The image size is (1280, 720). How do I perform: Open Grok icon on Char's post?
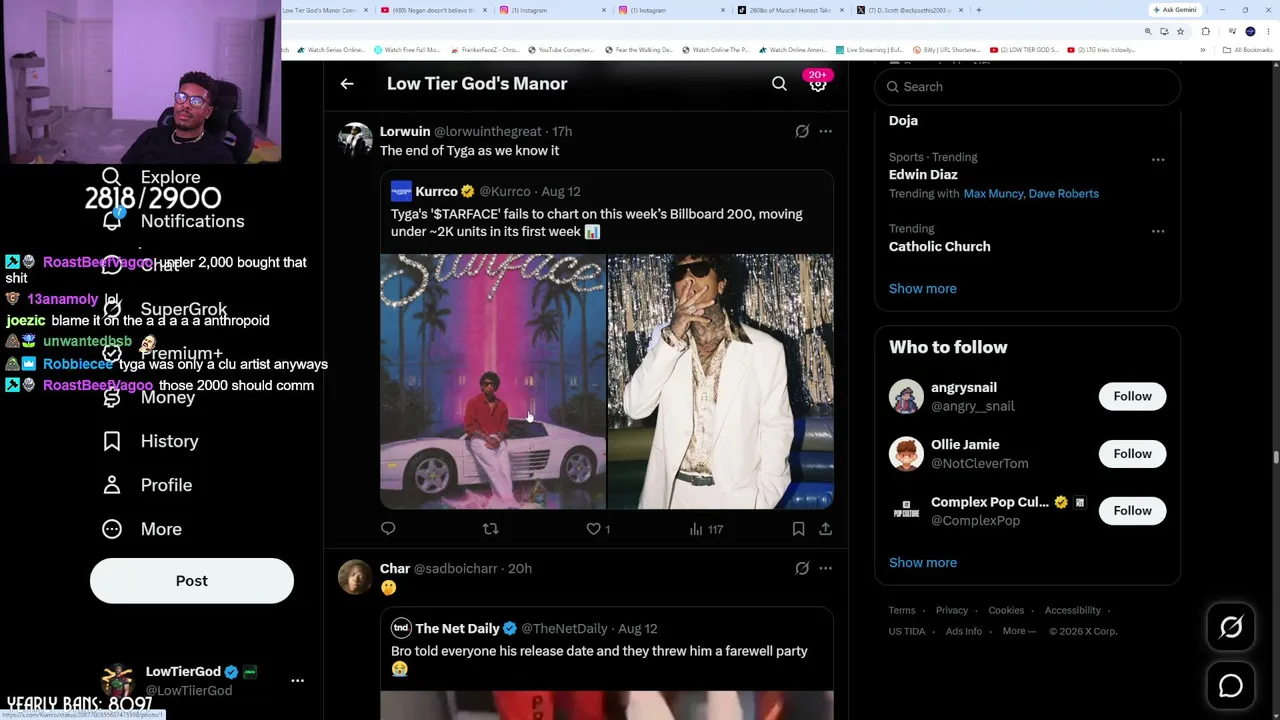point(802,568)
